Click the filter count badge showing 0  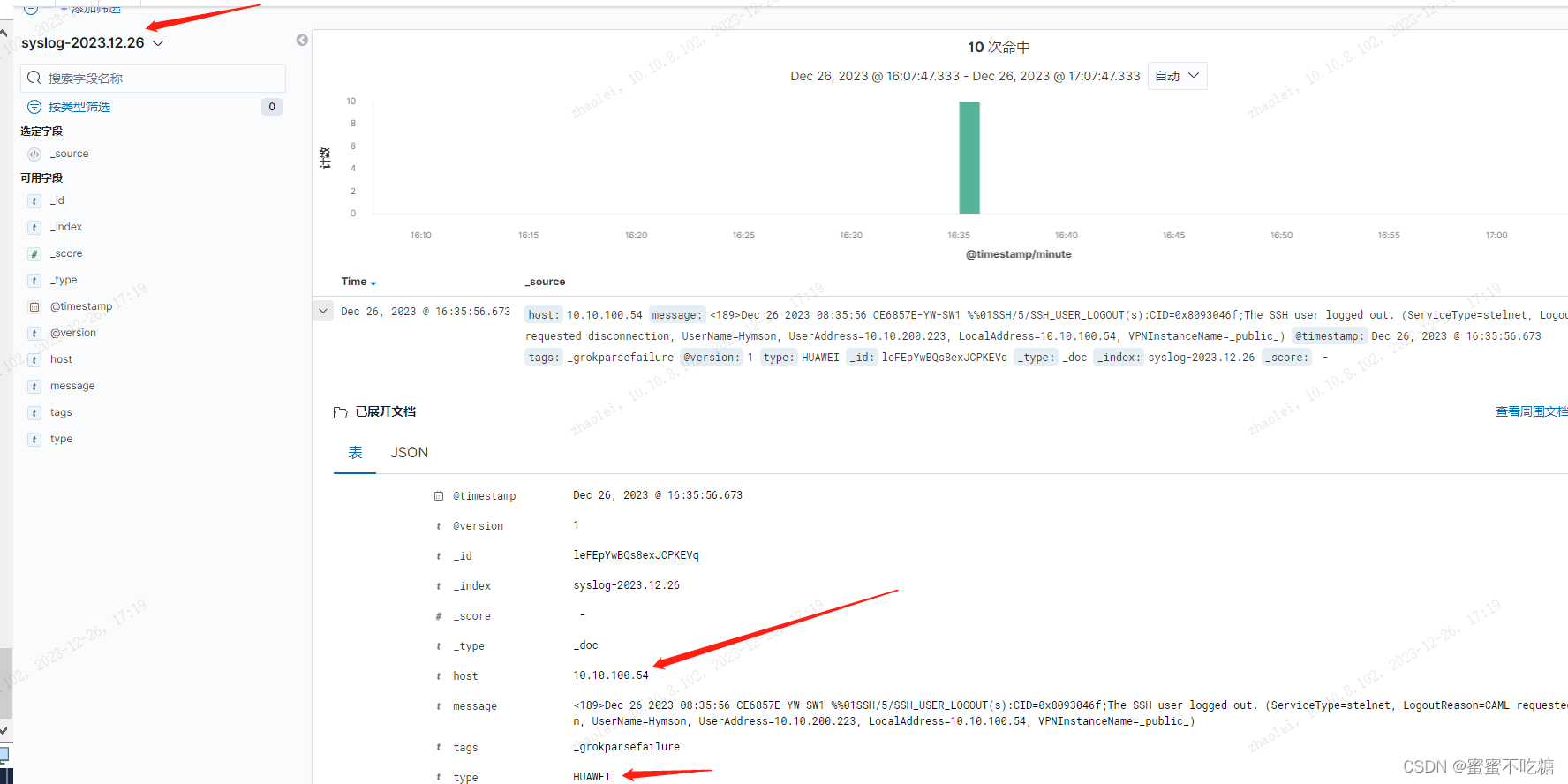point(272,107)
